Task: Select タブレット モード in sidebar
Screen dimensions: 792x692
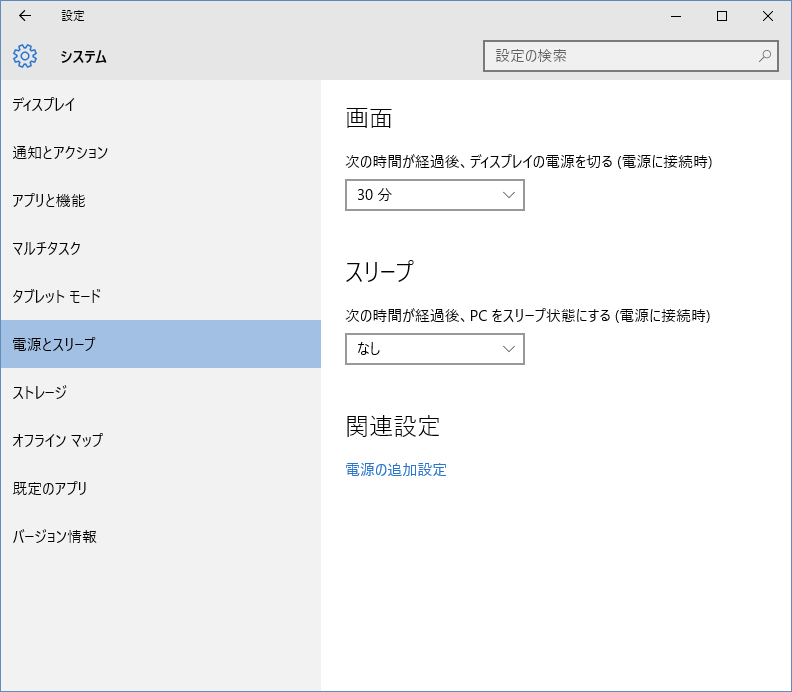Action: (x=57, y=297)
